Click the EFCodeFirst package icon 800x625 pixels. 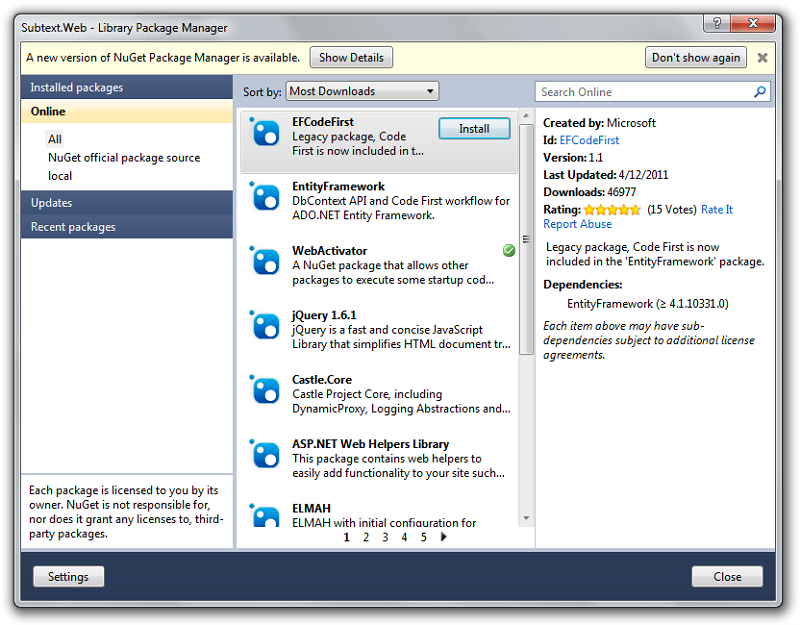pos(265,132)
